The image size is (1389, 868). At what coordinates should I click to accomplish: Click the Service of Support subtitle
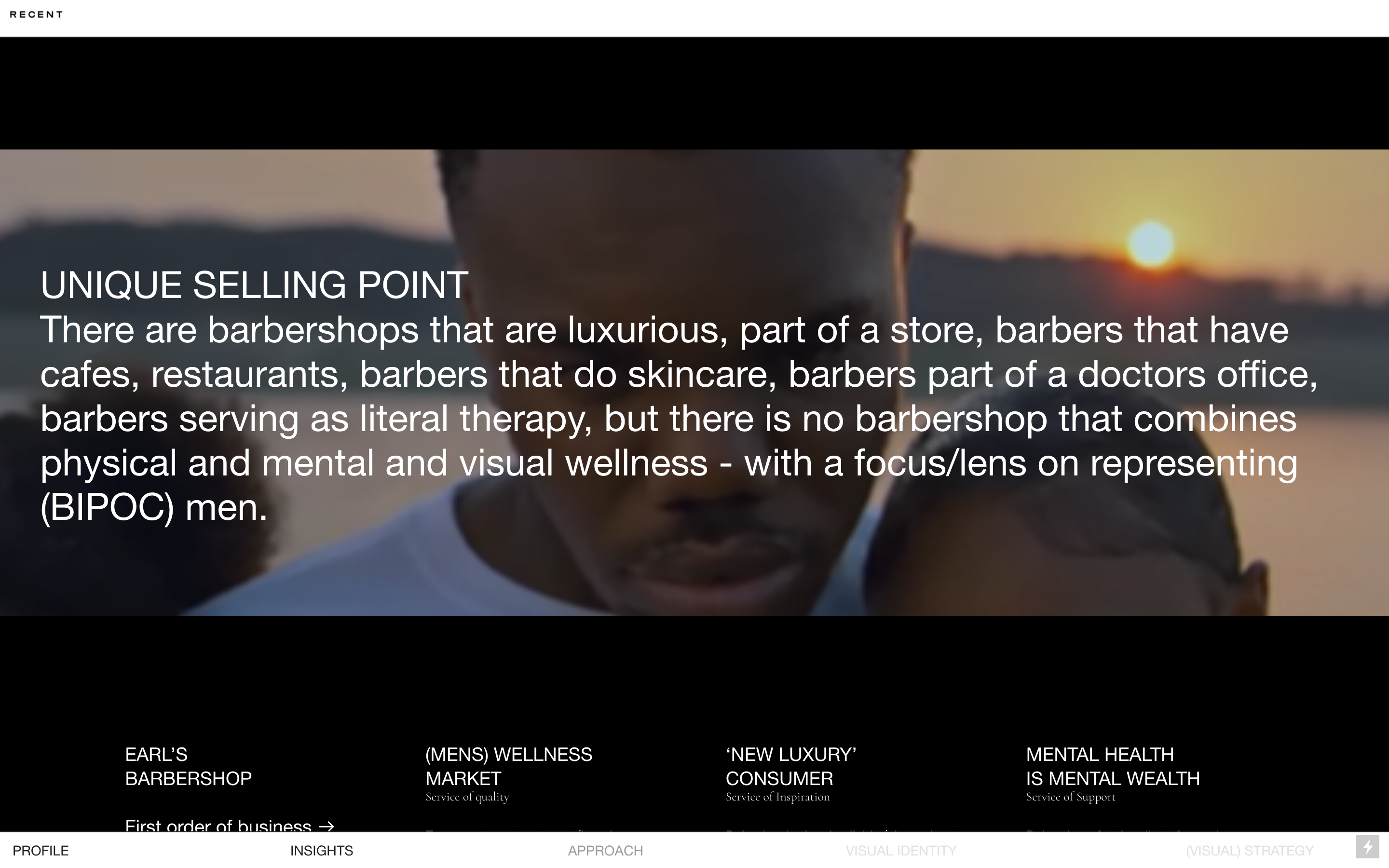tap(1071, 797)
